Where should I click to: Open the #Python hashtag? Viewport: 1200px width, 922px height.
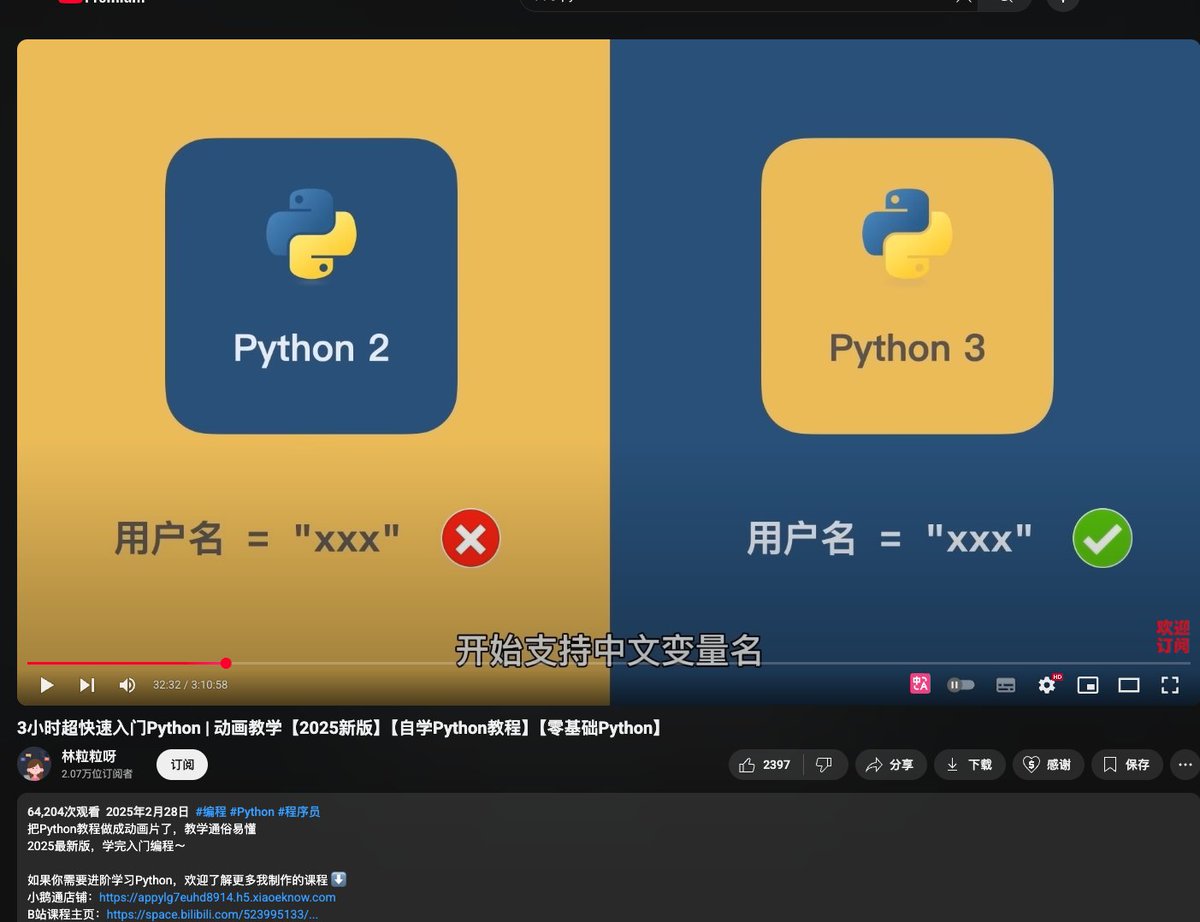click(x=252, y=812)
